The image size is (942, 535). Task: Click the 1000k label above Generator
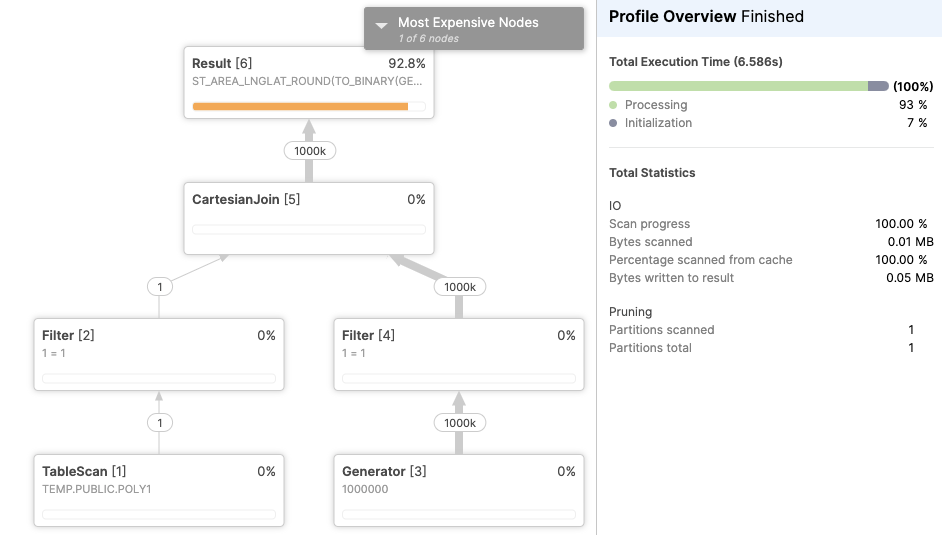(459, 423)
